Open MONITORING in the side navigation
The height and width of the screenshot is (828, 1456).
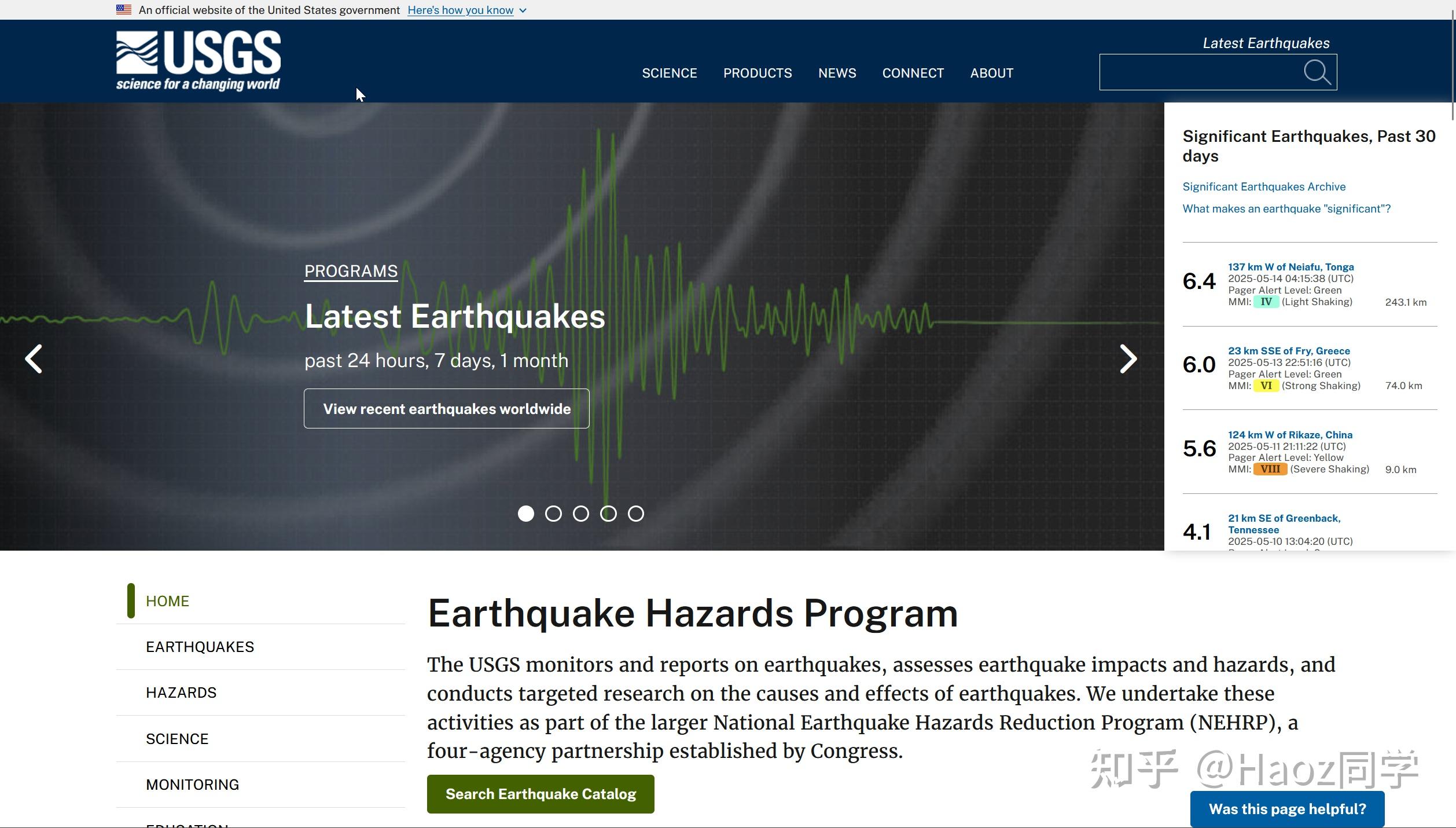tap(192, 785)
